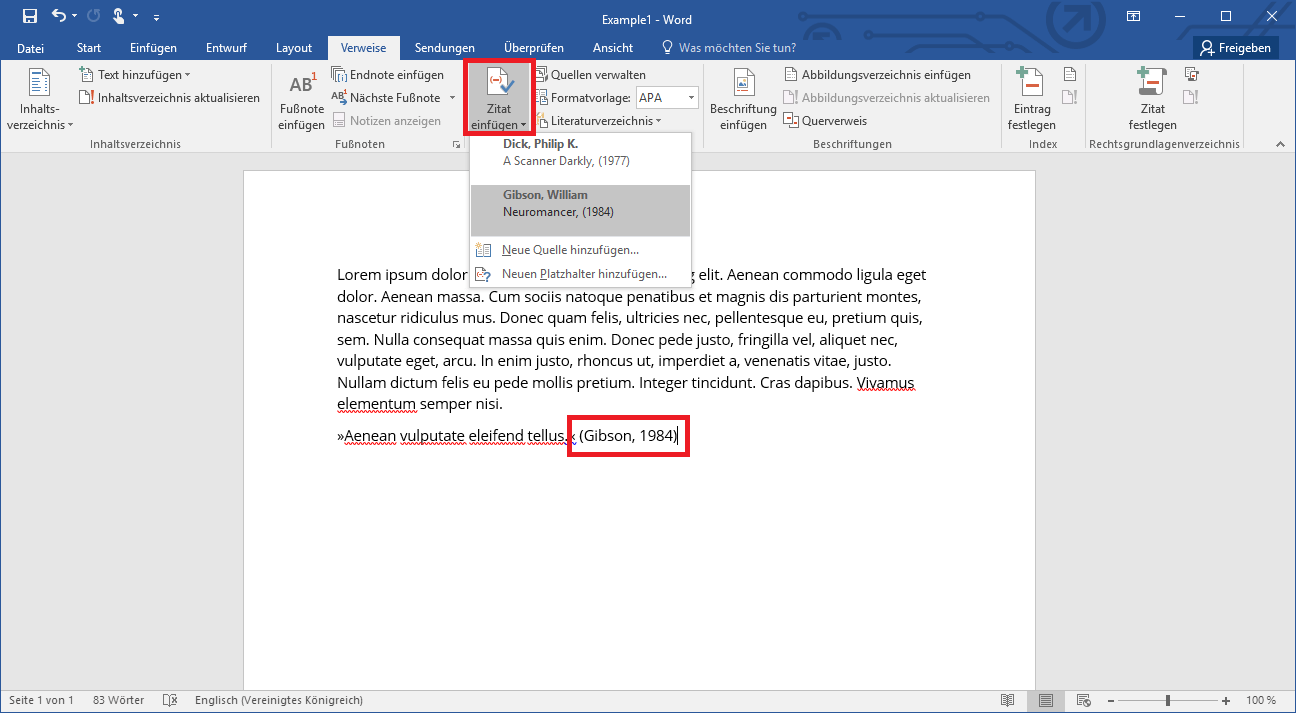Click Index einfügen icon
1296x713 pixels.
1070,75
